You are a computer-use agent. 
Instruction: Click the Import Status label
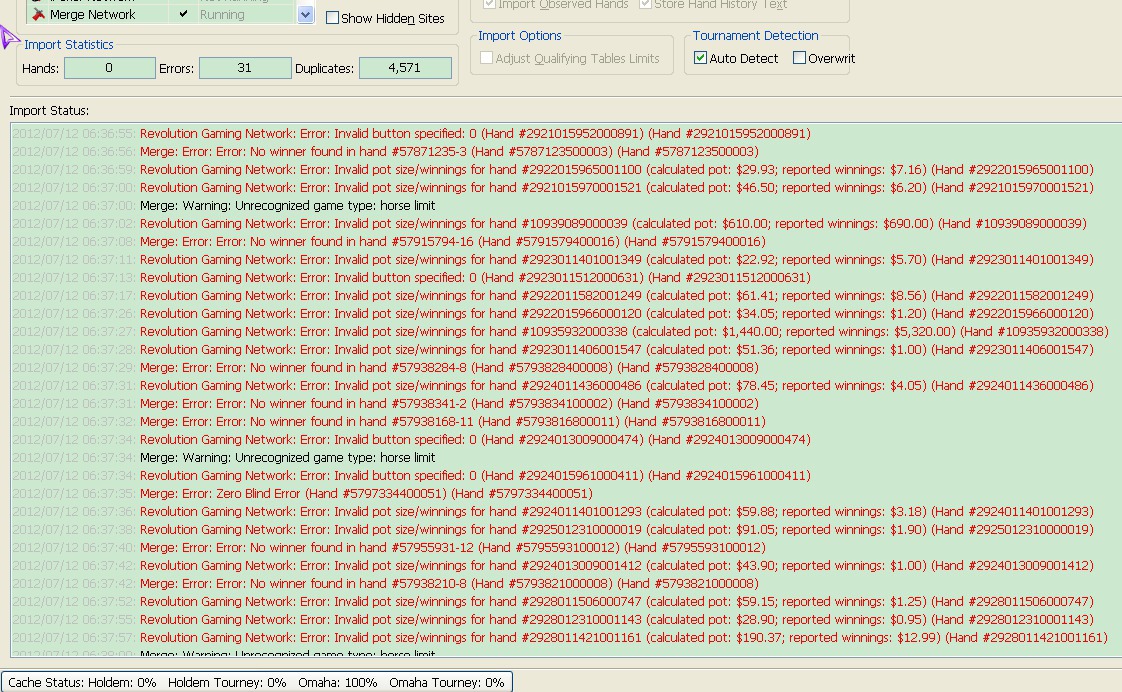click(x=49, y=110)
